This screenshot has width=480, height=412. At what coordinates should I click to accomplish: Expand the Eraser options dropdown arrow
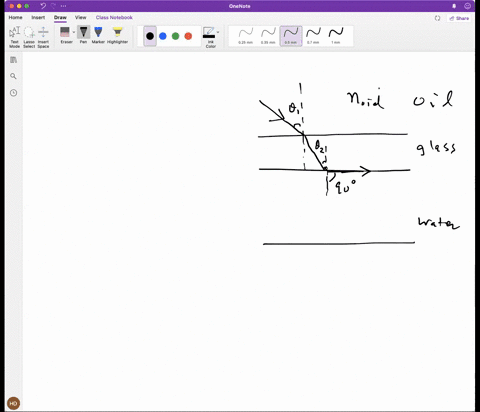point(74,32)
